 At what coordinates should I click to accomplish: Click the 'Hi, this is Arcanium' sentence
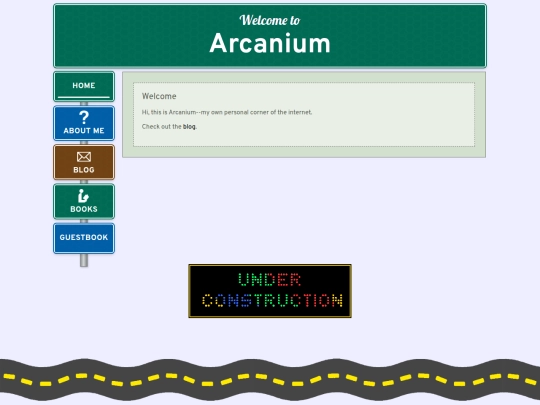(x=227, y=112)
